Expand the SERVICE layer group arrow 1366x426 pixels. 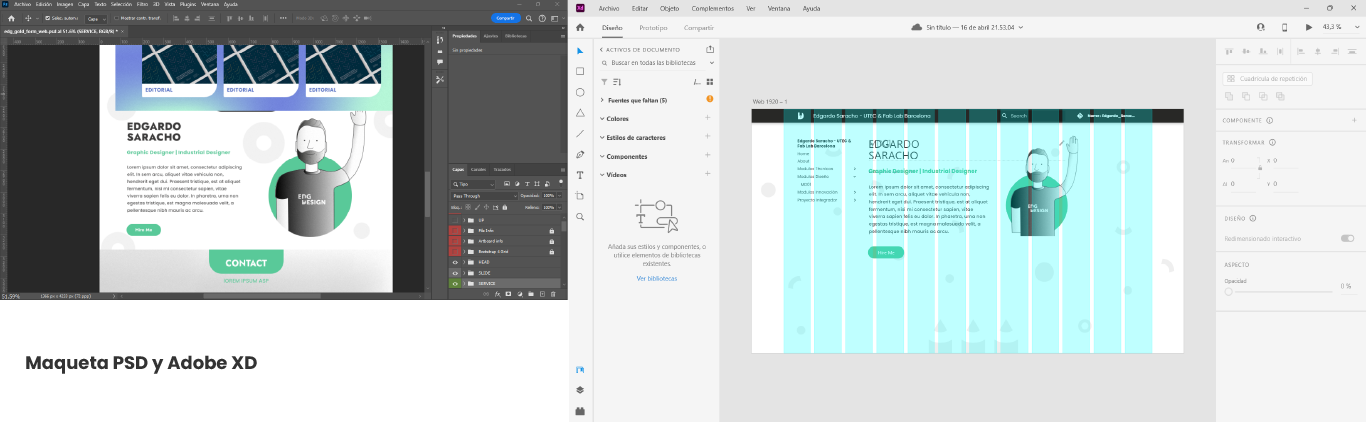465,284
